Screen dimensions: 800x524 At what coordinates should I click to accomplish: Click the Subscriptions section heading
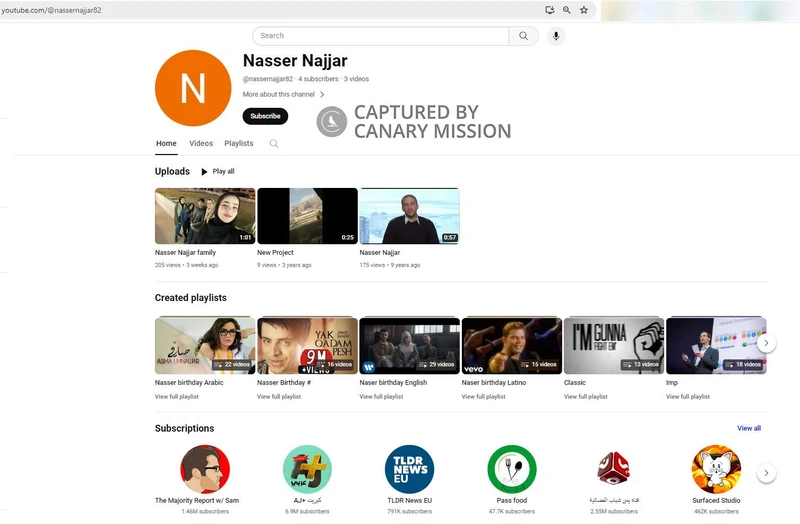pos(185,428)
